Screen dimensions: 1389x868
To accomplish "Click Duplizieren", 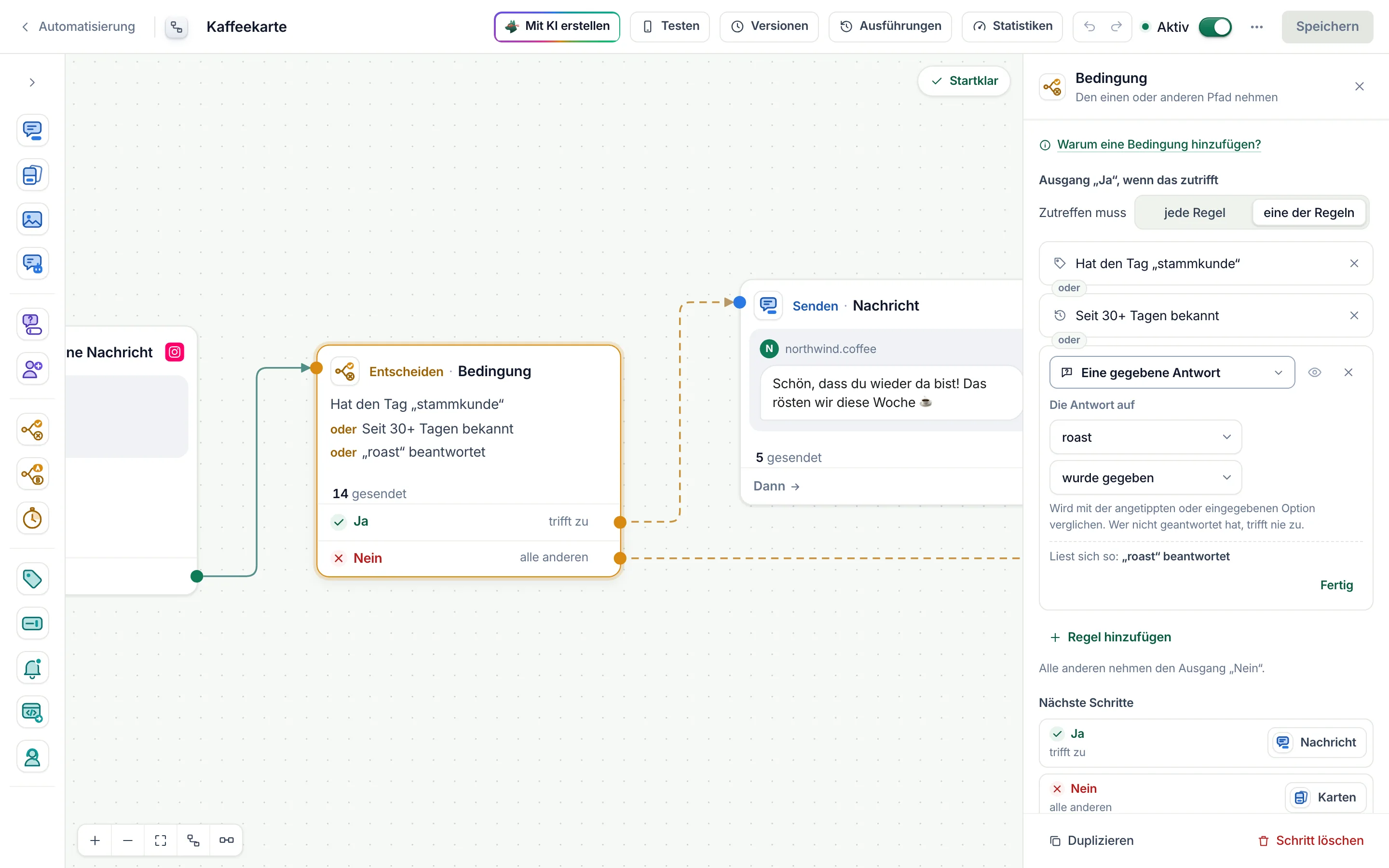I will pos(1091,841).
